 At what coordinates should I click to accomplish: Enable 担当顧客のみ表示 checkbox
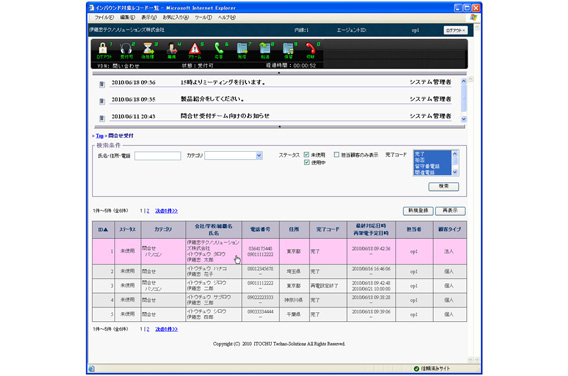[x=337, y=155]
